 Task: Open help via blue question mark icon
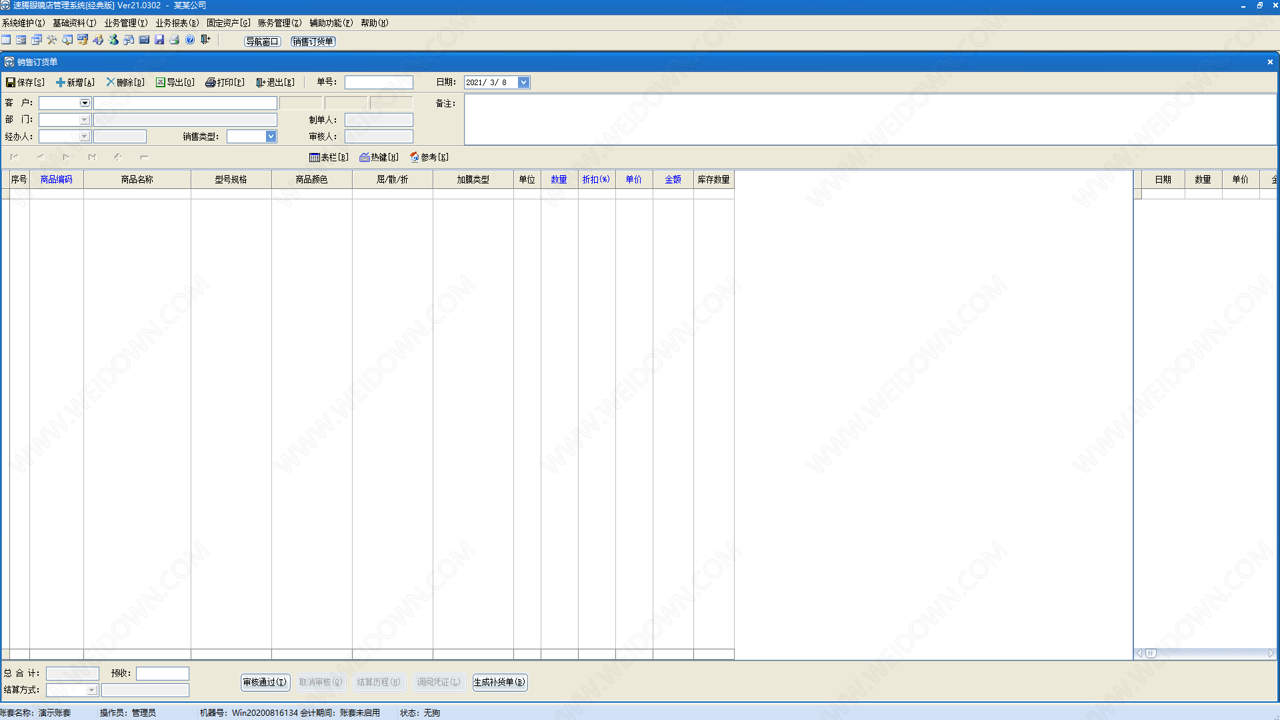tap(190, 40)
